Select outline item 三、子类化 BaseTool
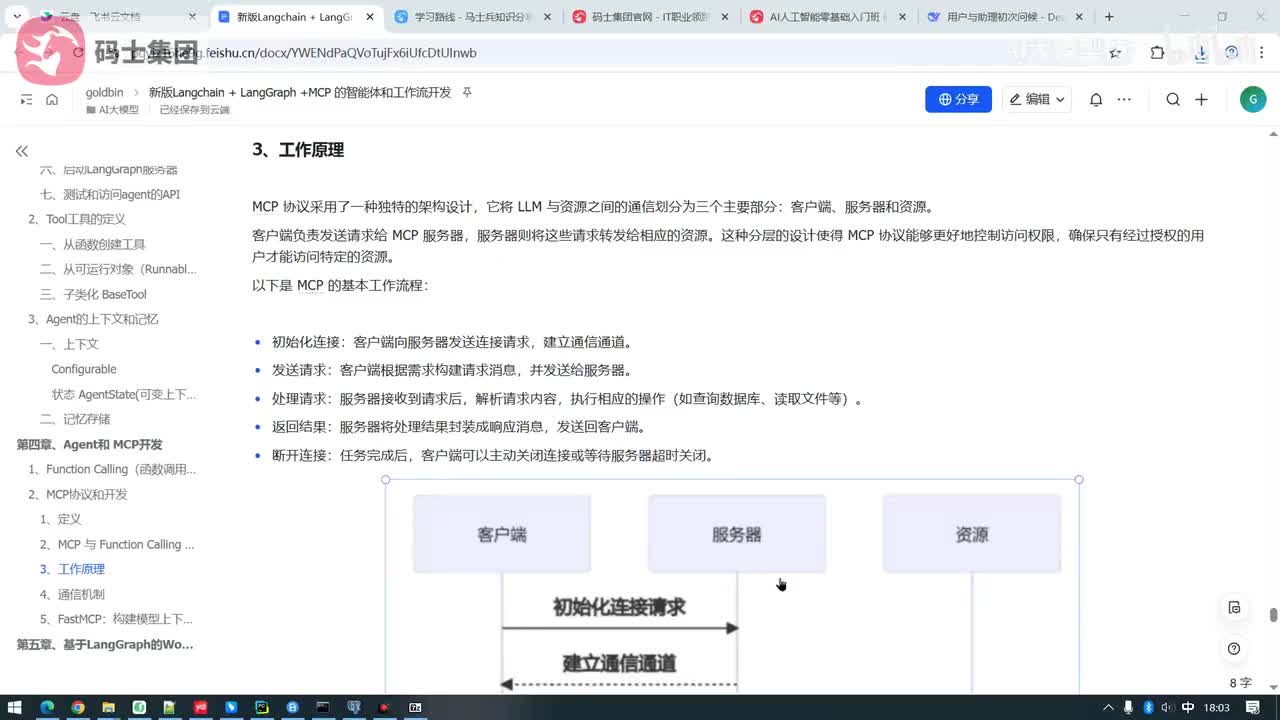 point(93,294)
